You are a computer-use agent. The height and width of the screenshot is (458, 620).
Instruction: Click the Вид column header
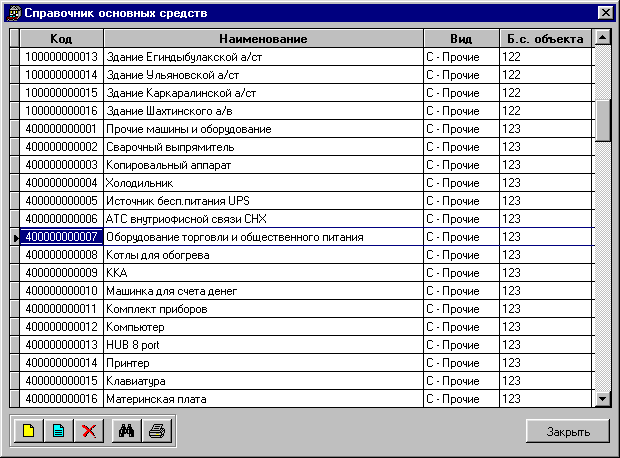point(460,38)
